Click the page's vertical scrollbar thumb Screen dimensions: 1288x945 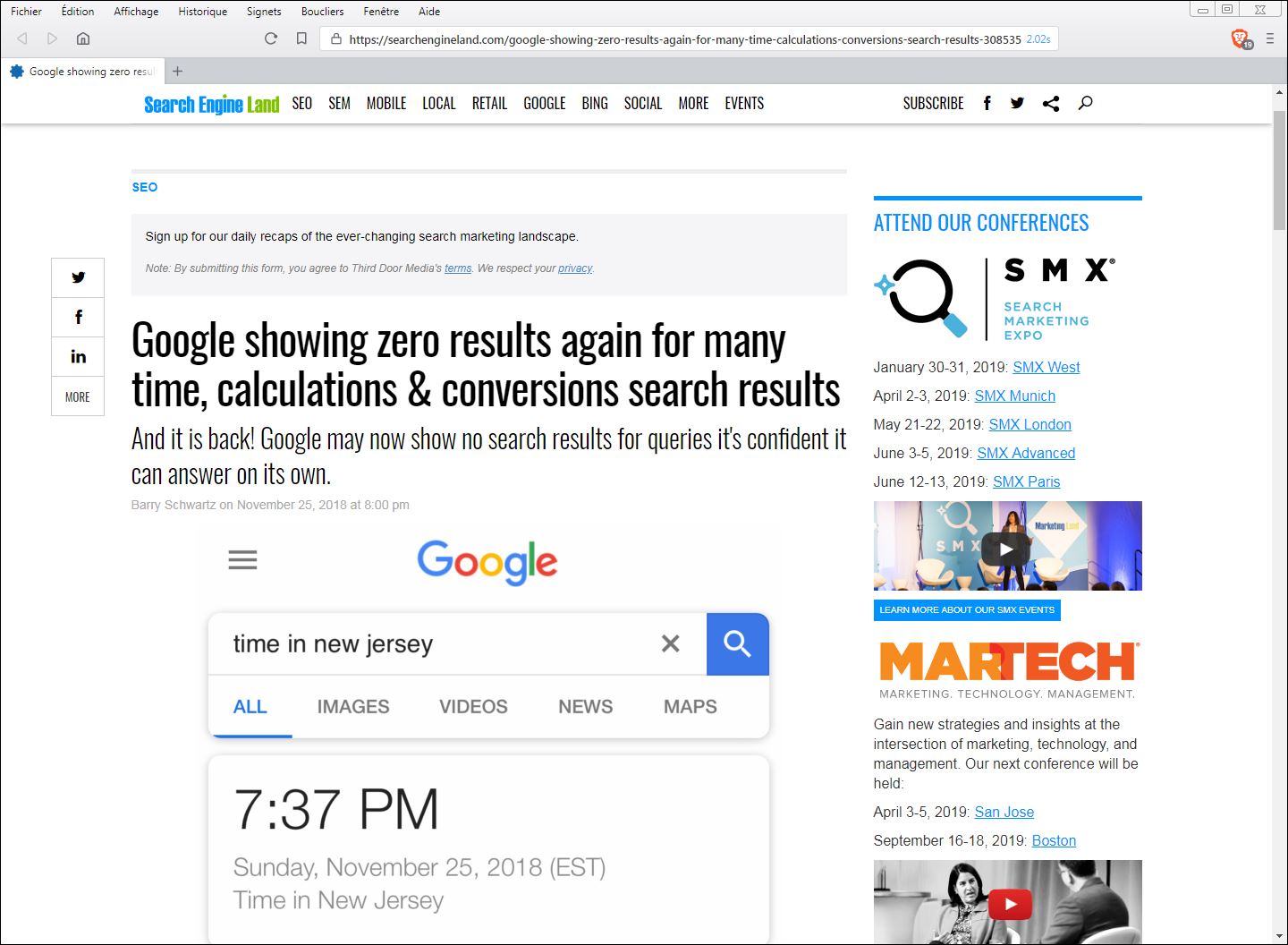tap(1279, 170)
